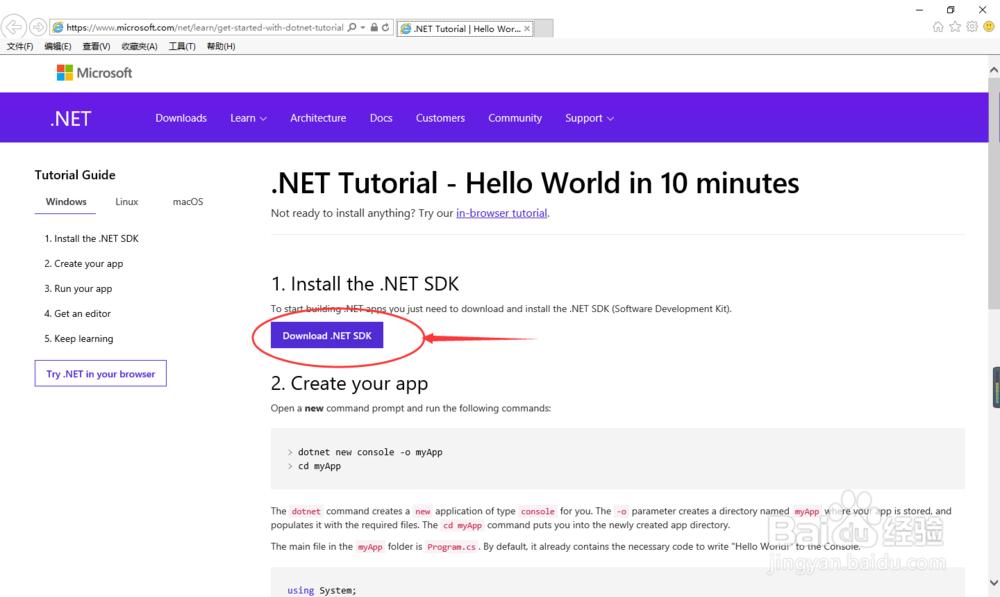Open the home page via house icon

[x=938, y=27]
